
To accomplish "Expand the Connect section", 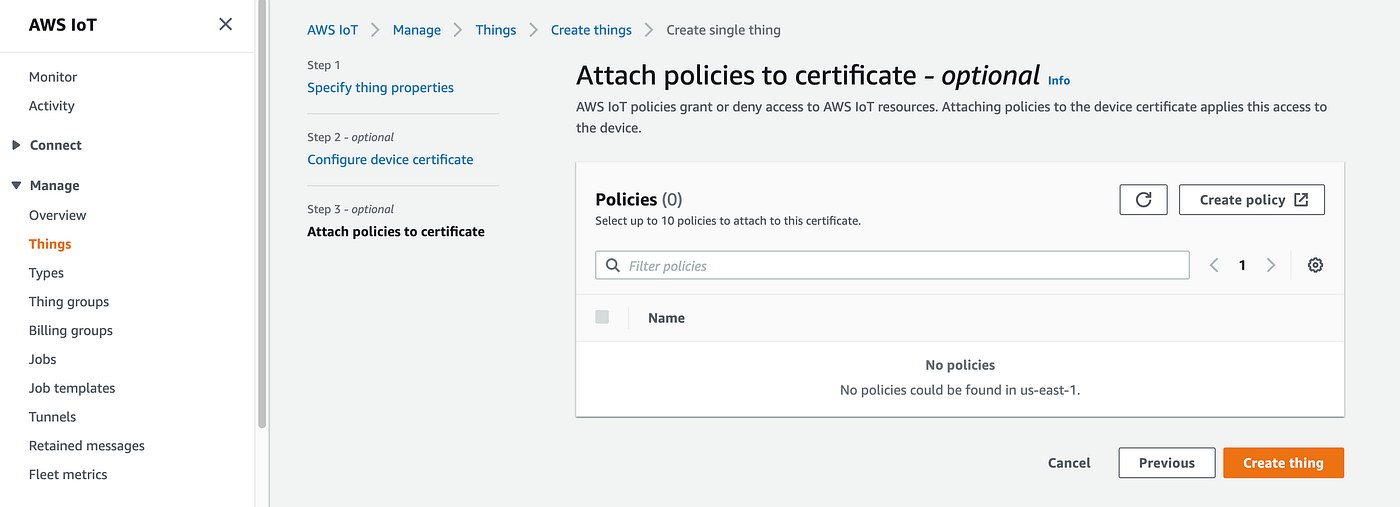I will pyautogui.click(x=16, y=145).
